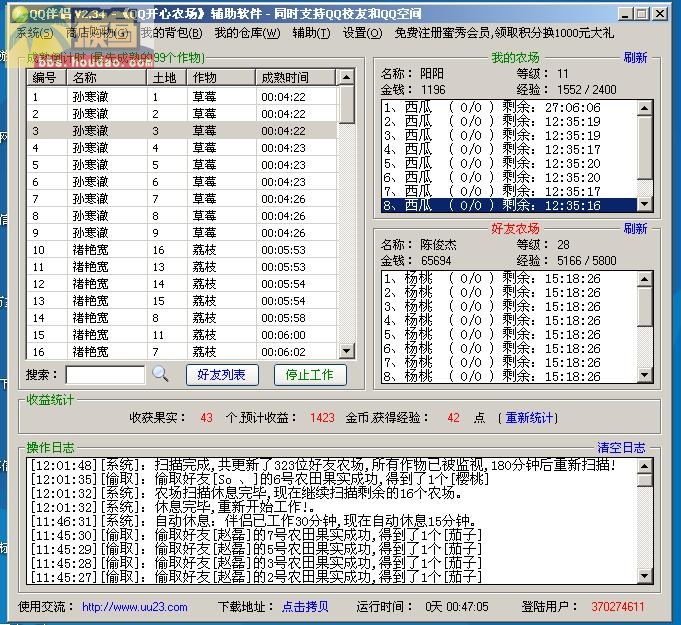Click the 好友列表 button
The width and height of the screenshot is (681, 625).
222,374
